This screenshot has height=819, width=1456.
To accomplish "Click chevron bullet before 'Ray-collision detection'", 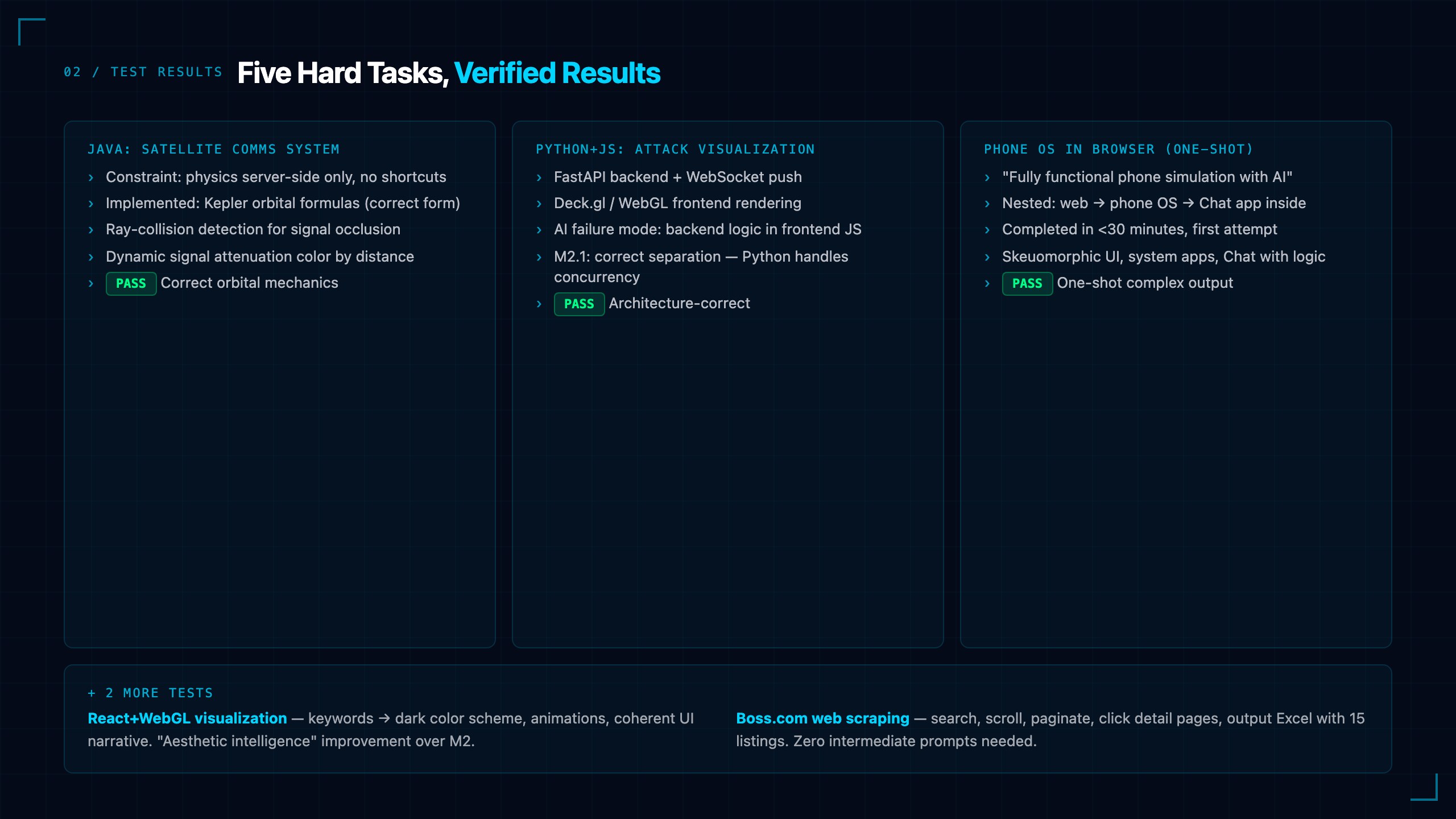I will [91, 230].
